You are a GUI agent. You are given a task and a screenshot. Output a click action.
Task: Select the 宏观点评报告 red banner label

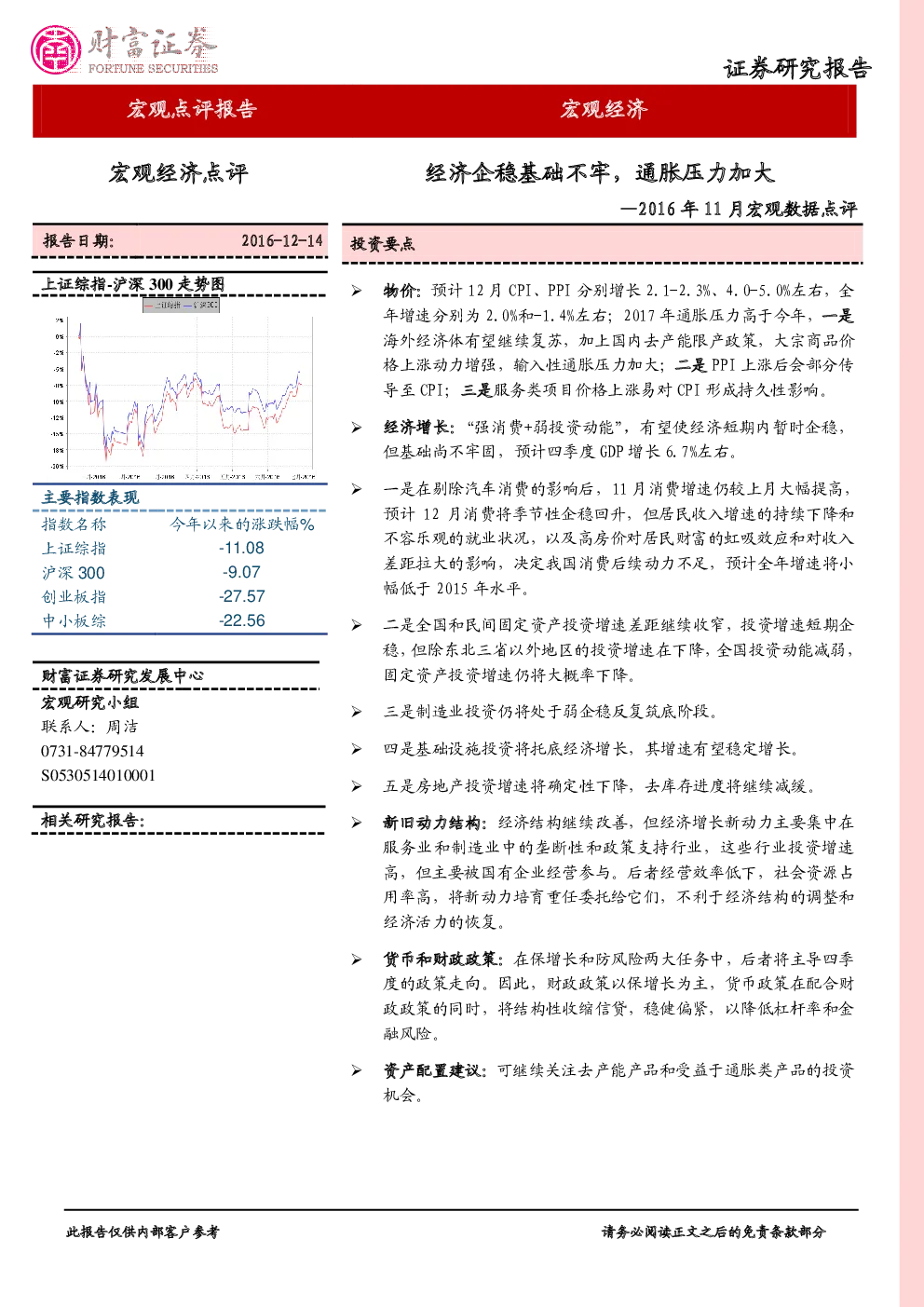(x=192, y=110)
